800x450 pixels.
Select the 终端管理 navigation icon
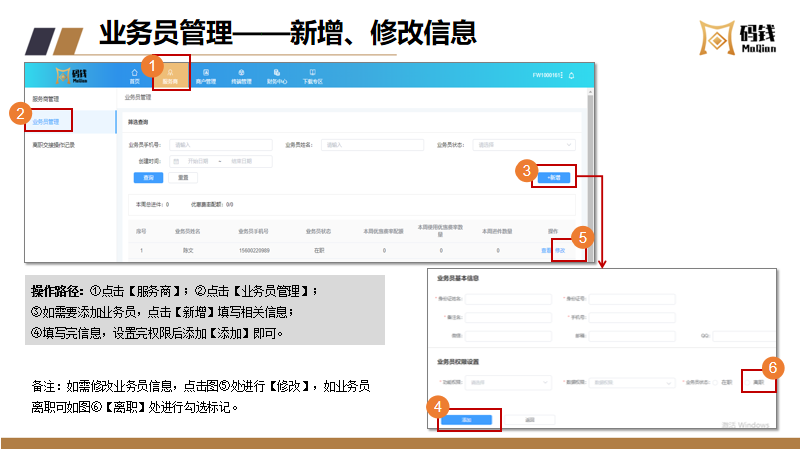pyautogui.click(x=241, y=76)
